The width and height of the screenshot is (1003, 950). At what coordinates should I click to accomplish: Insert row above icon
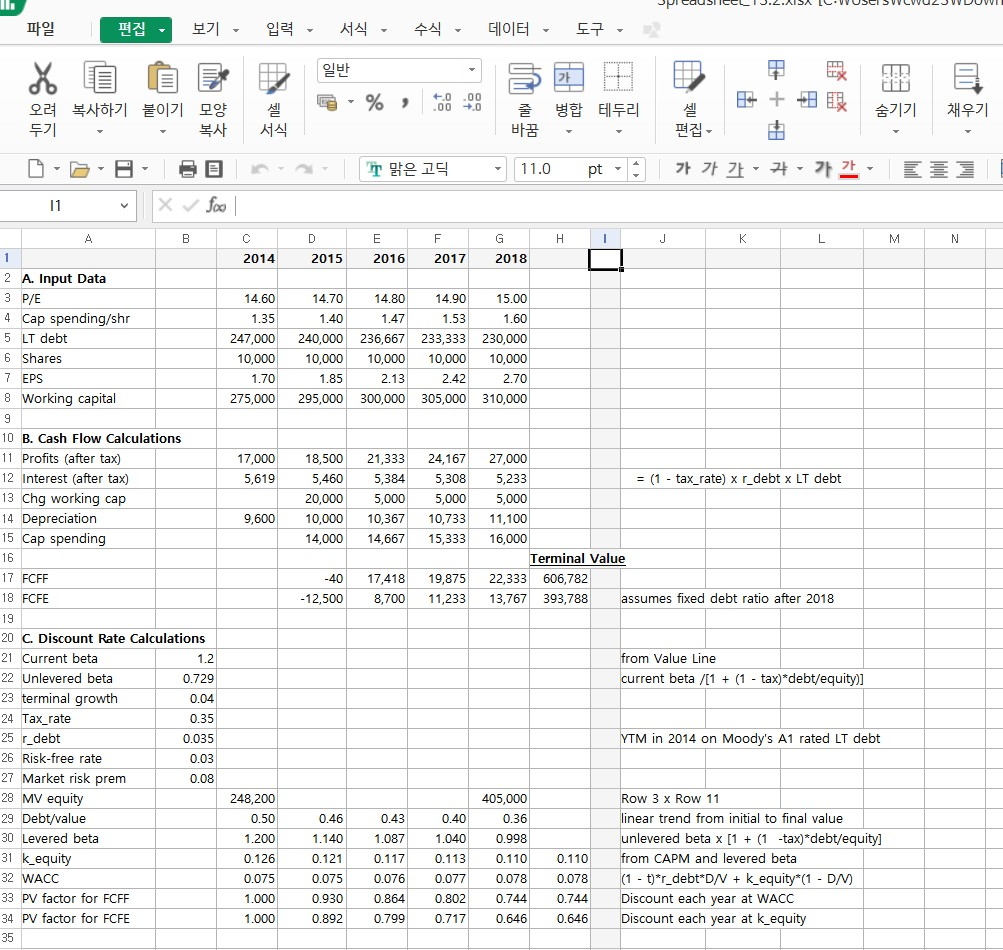pos(776,69)
